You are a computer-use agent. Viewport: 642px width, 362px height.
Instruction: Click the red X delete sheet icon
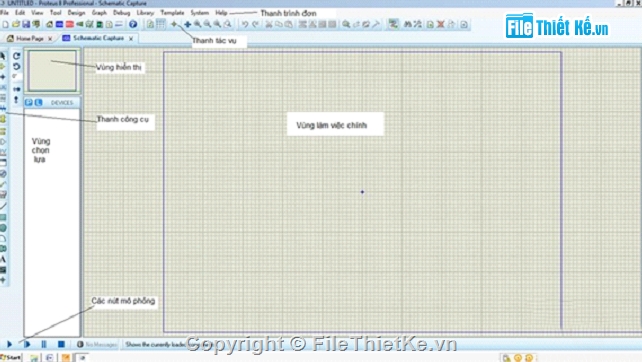441,25
